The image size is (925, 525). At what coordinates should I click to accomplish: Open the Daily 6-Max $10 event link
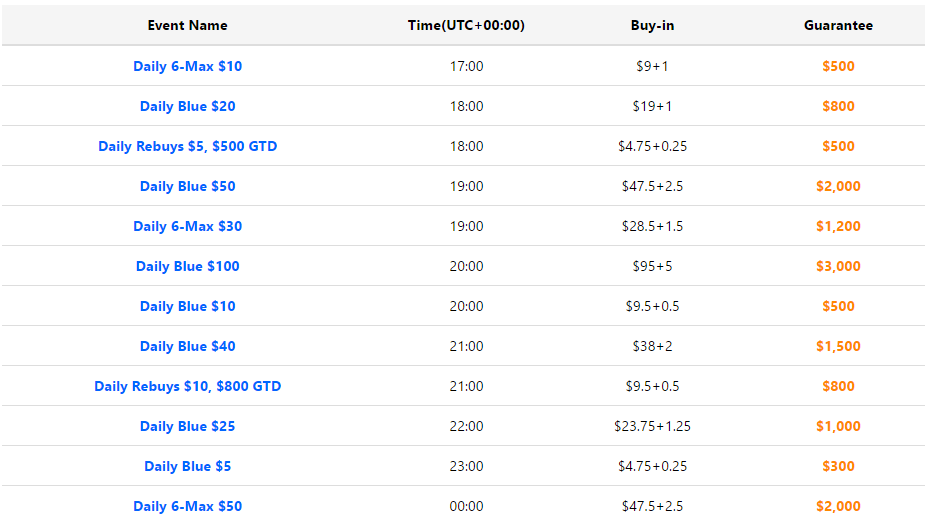point(188,66)
